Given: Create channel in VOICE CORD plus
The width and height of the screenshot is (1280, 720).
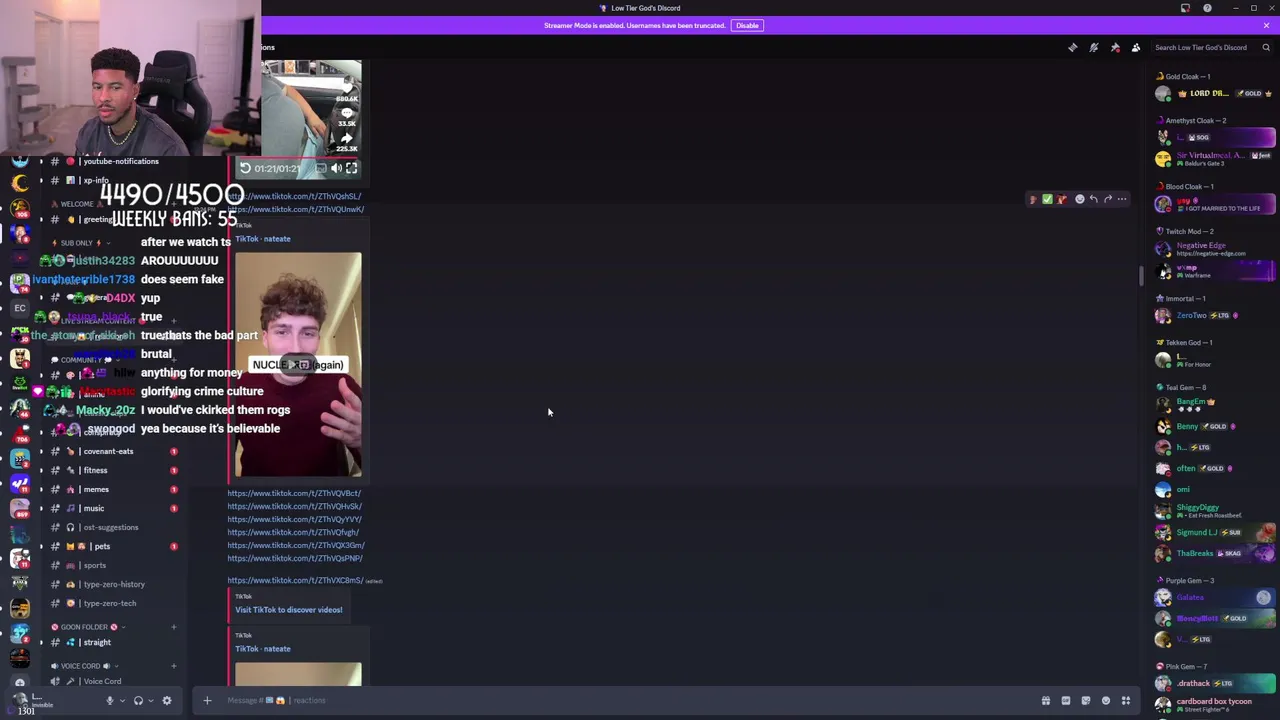Looking at the screenshot, I should point(173,666).
